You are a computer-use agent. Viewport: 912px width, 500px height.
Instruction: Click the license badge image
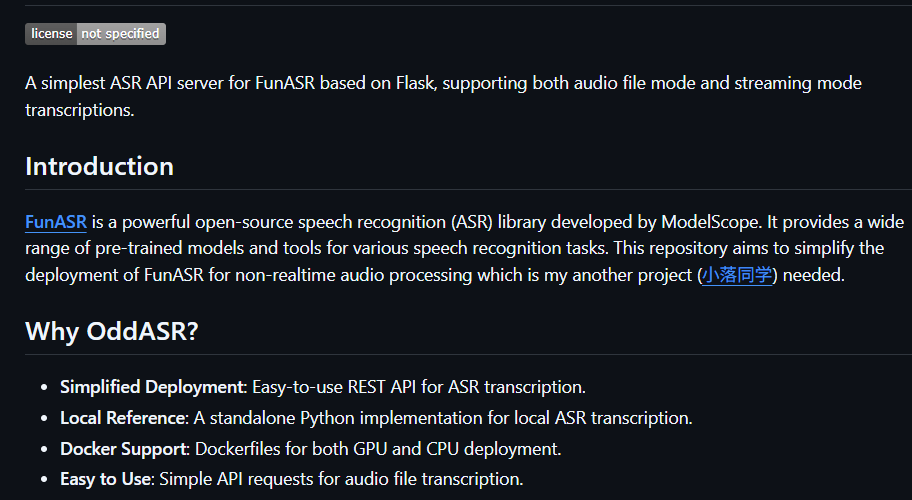coord(95,34)
